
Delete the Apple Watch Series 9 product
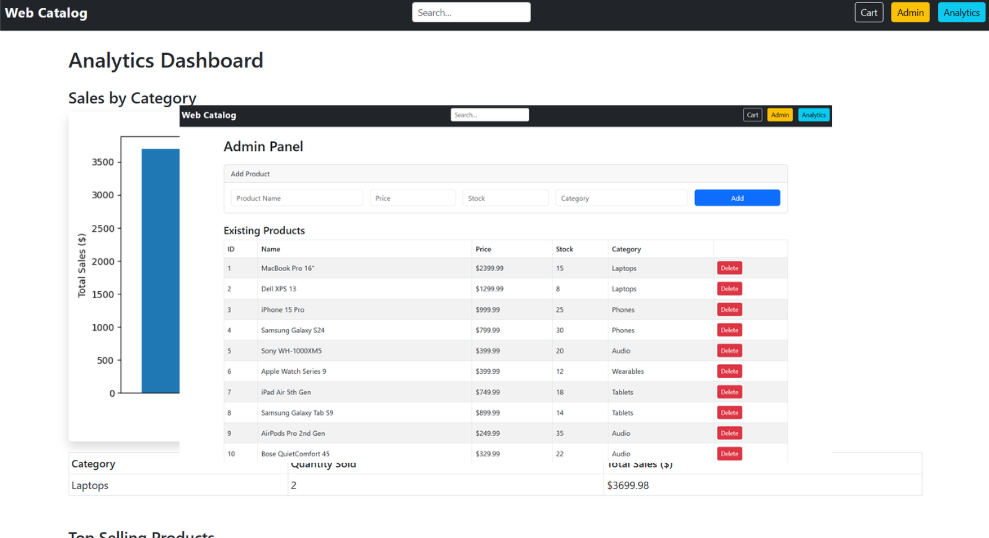pos(729,371)
